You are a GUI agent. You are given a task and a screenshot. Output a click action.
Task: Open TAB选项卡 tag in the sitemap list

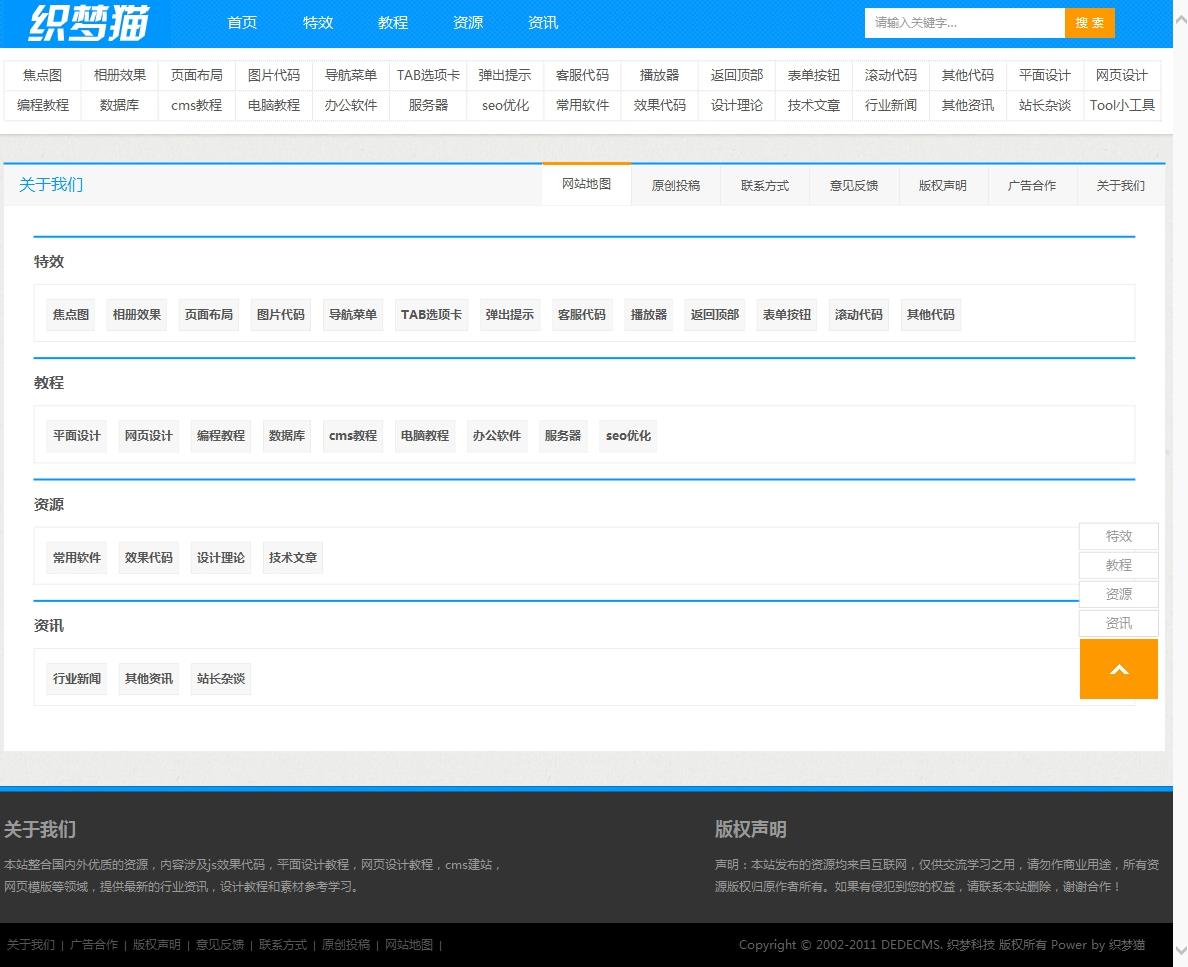coord(431,315)
